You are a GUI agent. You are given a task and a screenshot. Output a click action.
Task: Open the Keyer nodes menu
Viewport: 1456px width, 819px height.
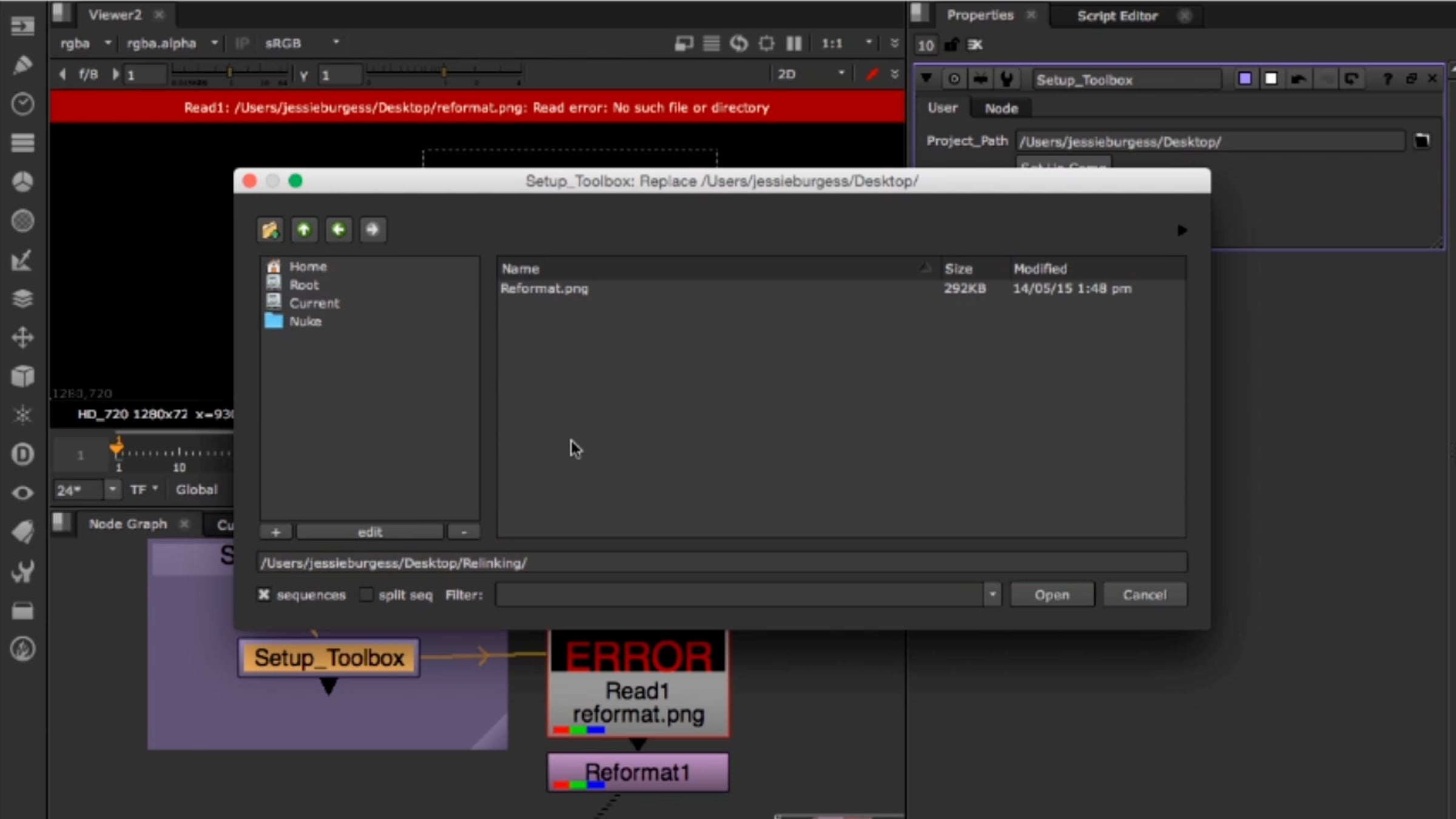click(x=22, y=260)
